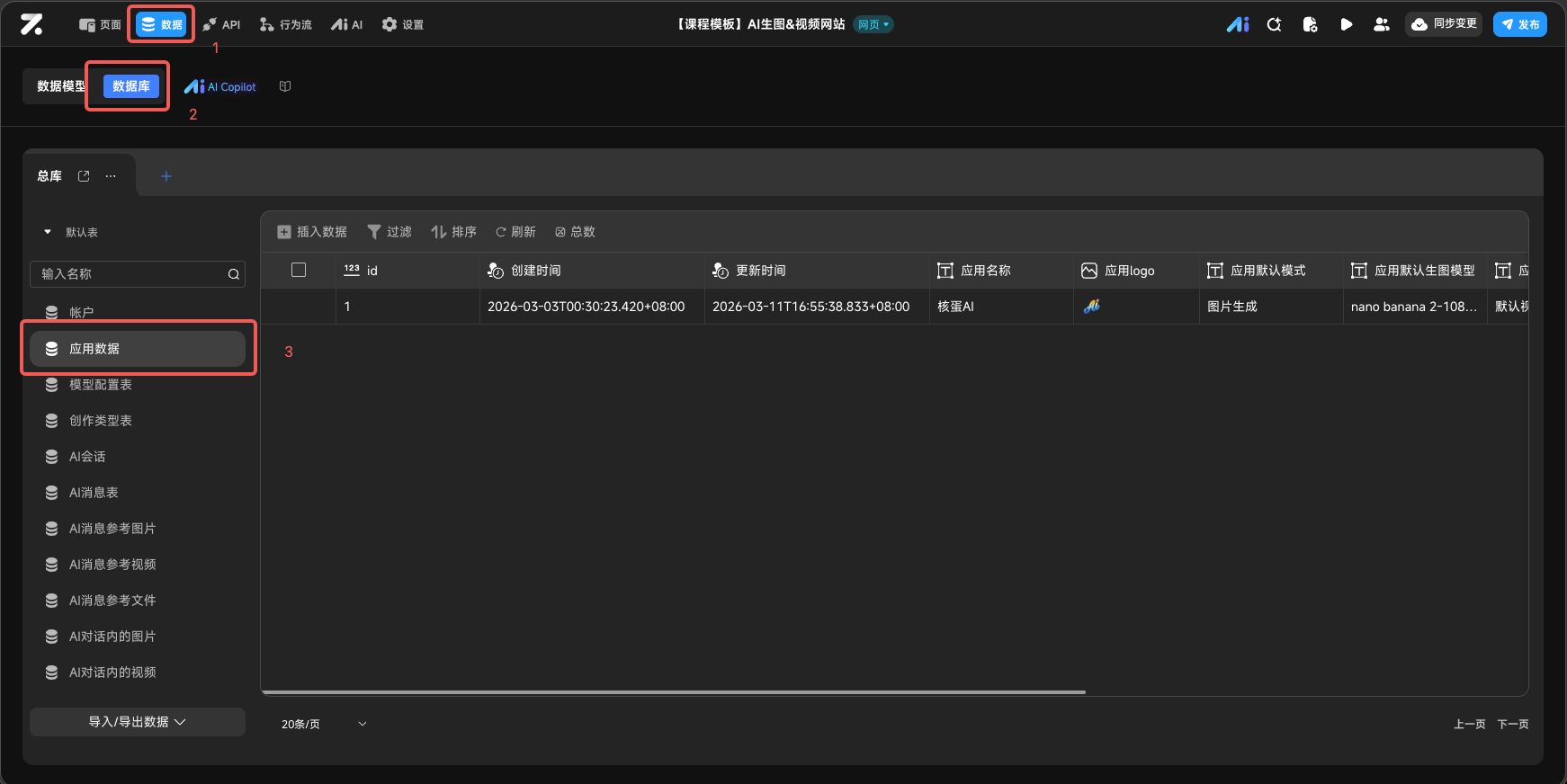Open the file settings icon in the top bar

[x=1310, y=24]
